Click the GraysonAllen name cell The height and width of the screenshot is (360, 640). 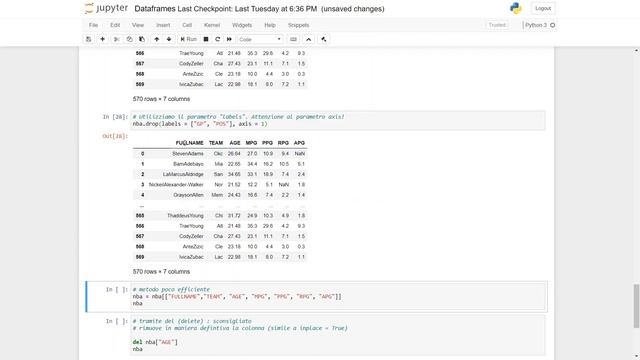[x=188, y=195]
